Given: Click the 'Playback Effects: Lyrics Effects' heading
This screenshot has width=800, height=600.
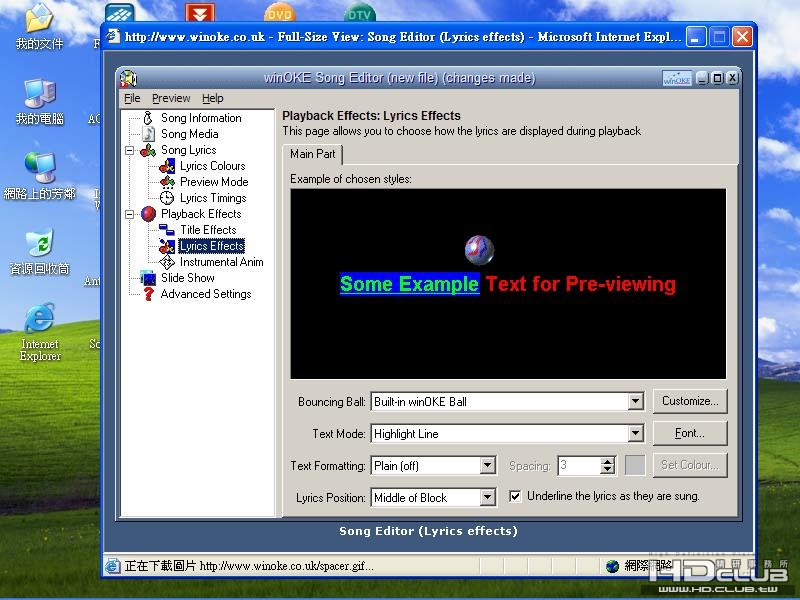Looking at the screenshot, I should 371,116.
